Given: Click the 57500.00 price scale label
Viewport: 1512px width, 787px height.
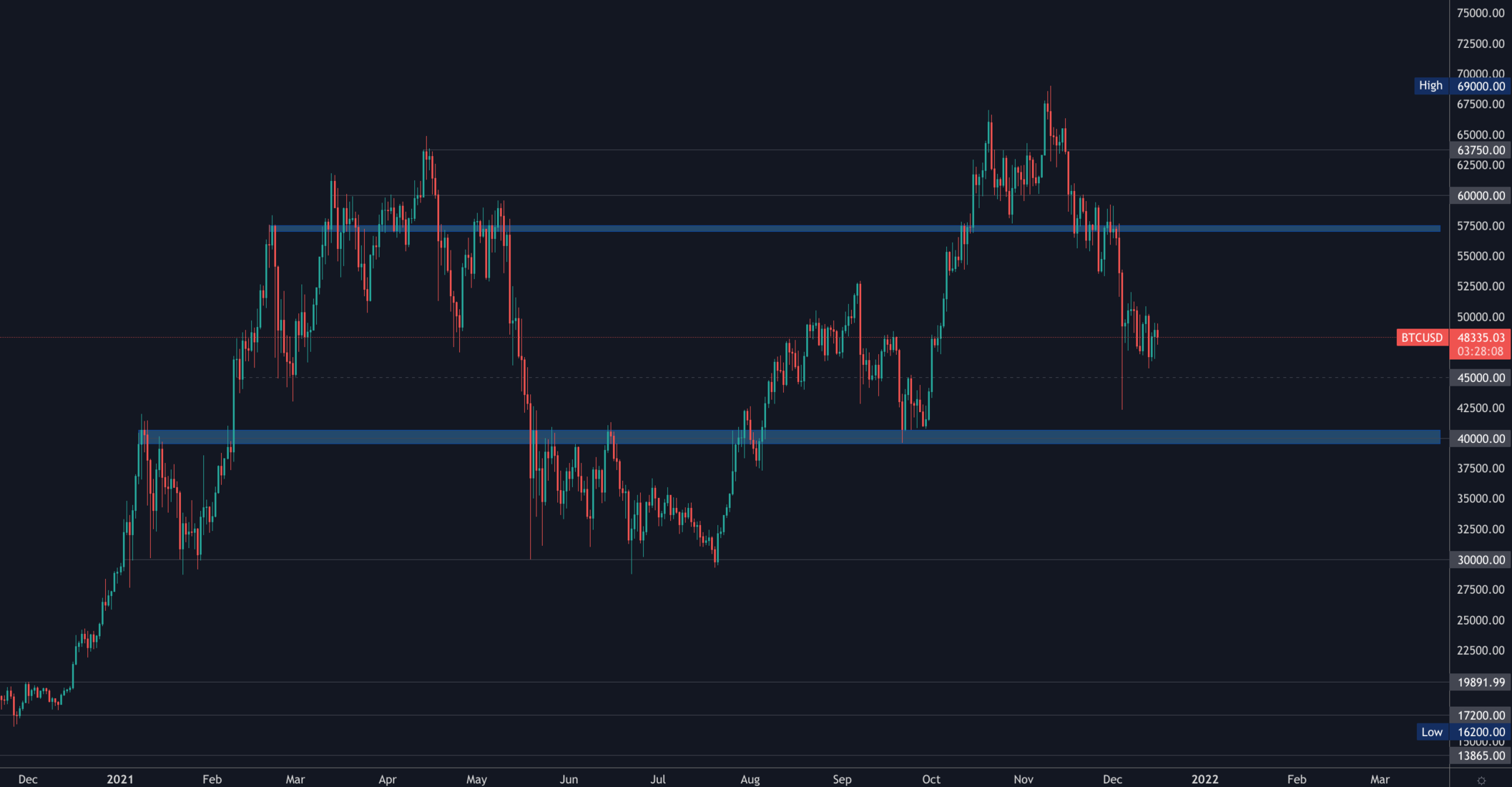Looking at the screenshot, I should click(1481, 226).
